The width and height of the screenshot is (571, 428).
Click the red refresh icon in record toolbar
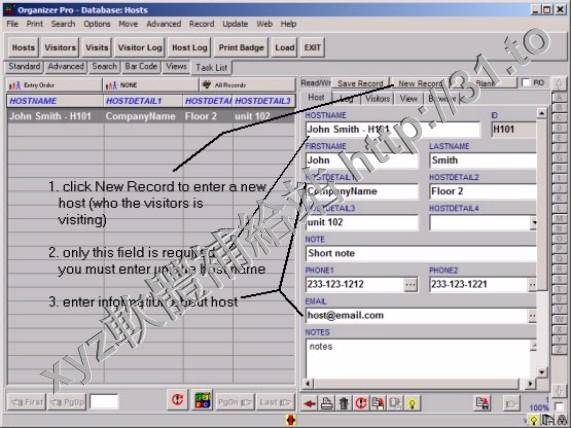(x=361, y=403)
